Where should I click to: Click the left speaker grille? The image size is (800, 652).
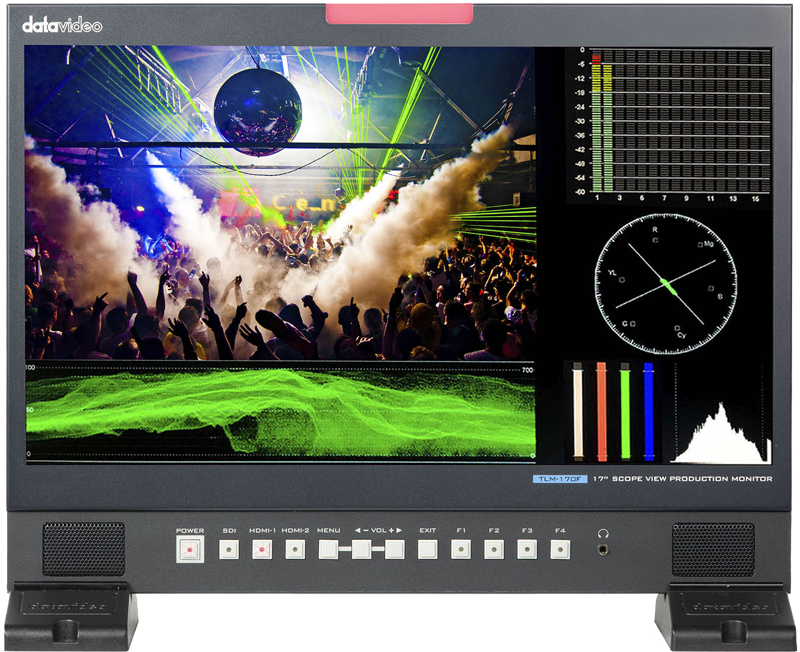tap(84, 549)
